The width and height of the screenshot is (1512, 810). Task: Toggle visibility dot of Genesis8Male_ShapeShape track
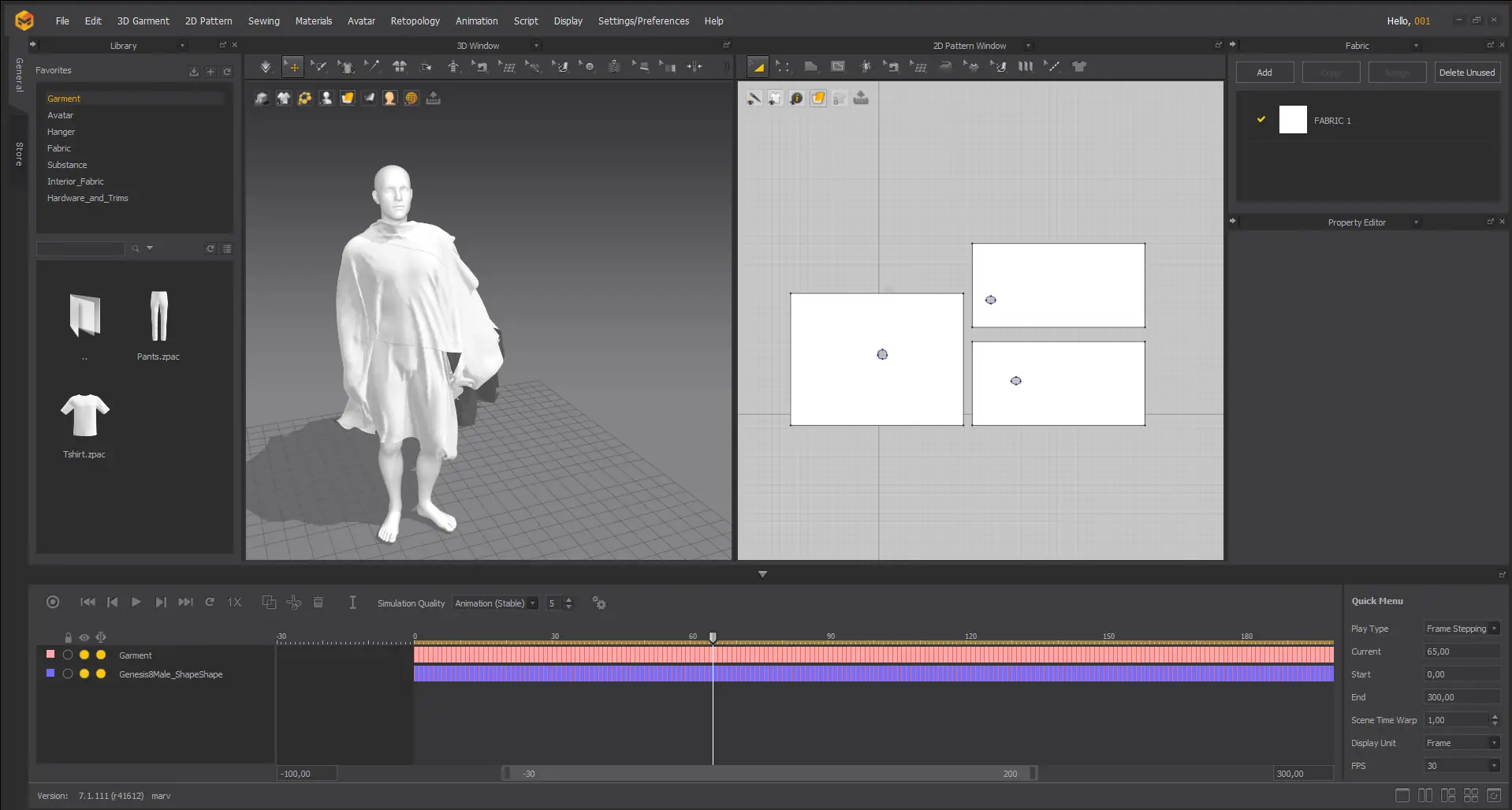point(84,674)
